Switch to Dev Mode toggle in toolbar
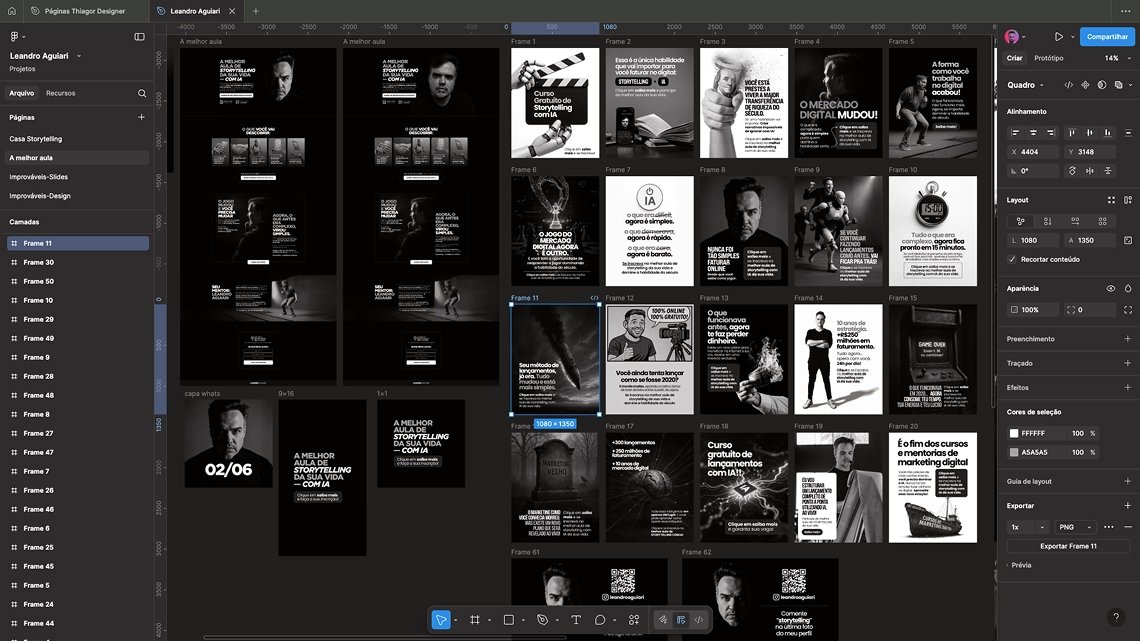 click(699, 620)
